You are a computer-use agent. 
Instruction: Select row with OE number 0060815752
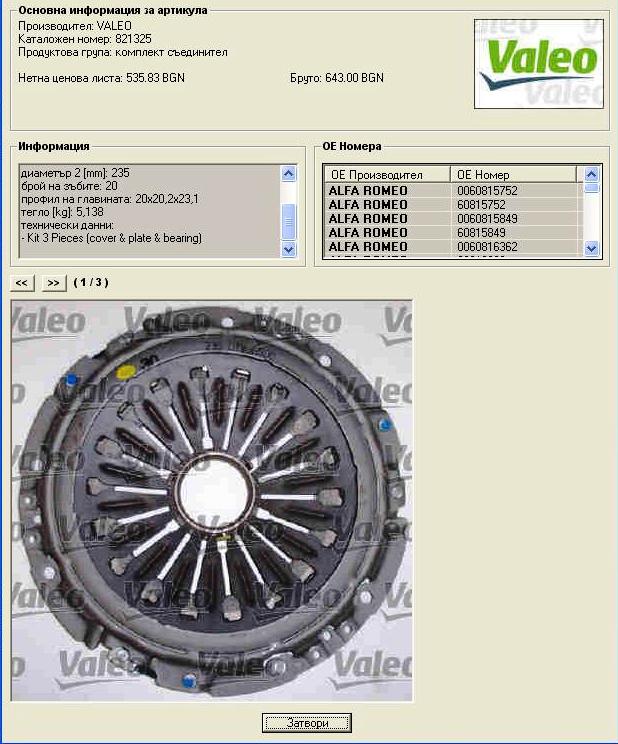(x=452, y=190)
